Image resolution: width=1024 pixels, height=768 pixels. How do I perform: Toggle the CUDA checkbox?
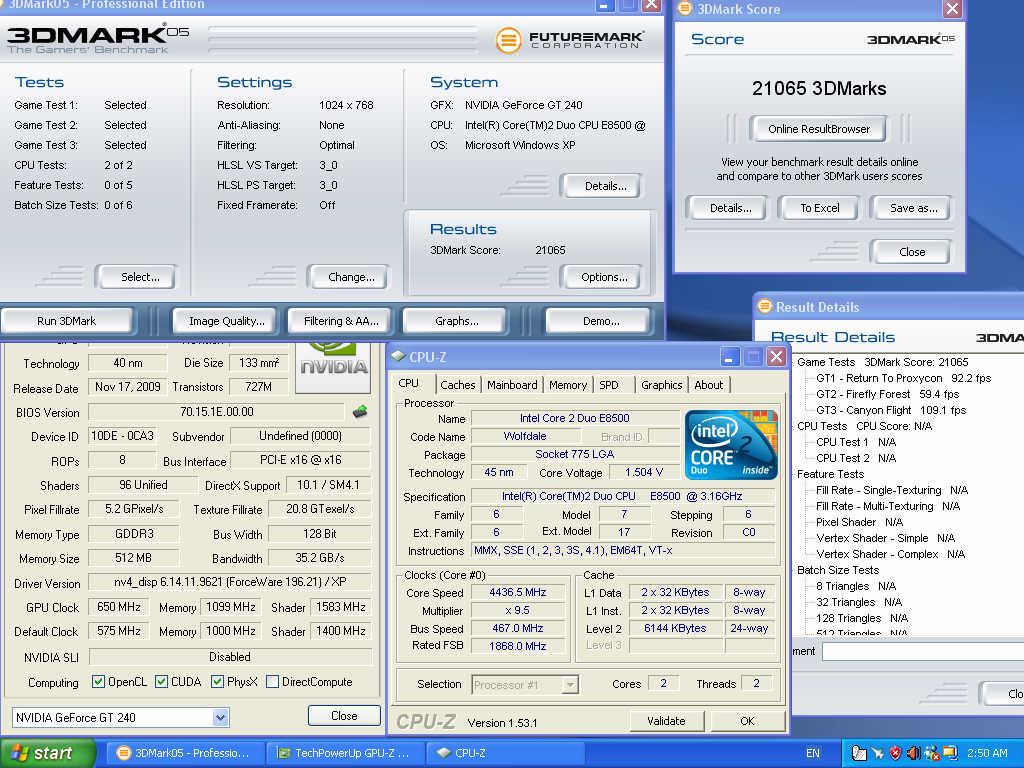pos(161,682)
